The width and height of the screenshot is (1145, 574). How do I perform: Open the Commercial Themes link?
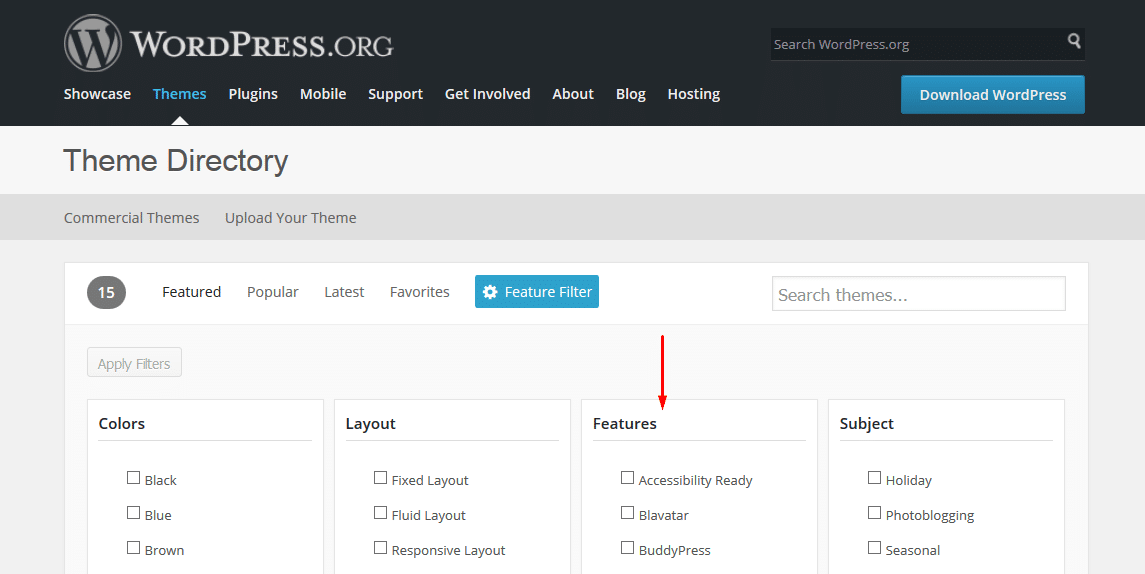tap(131, 218)
